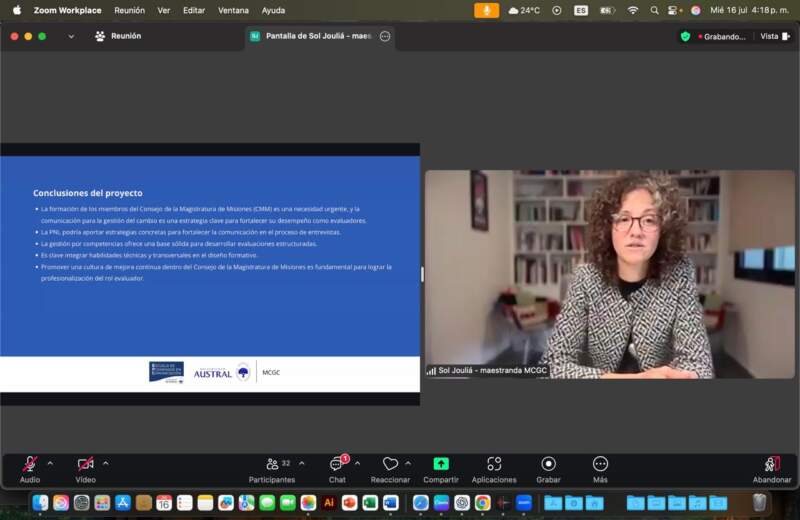
Task: Expand participants options arrow
Action: point(302,464)
